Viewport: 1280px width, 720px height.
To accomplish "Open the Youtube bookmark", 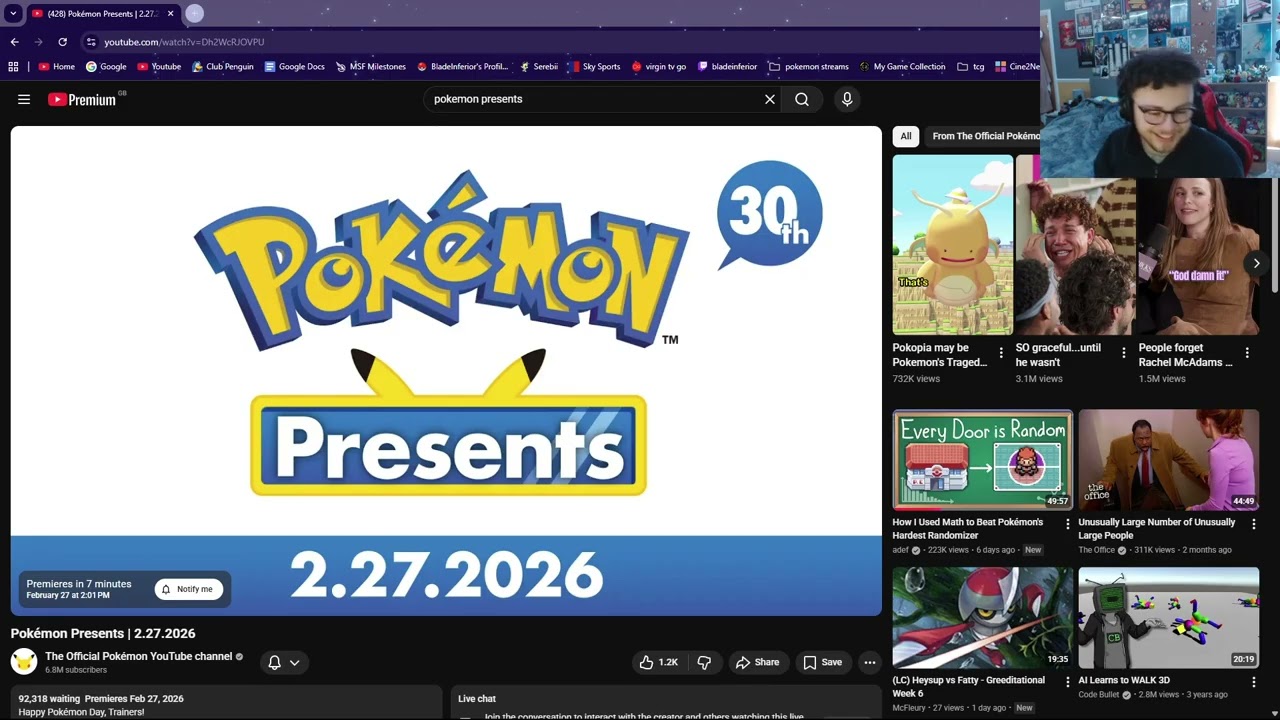I will click(x=159, y=66).
